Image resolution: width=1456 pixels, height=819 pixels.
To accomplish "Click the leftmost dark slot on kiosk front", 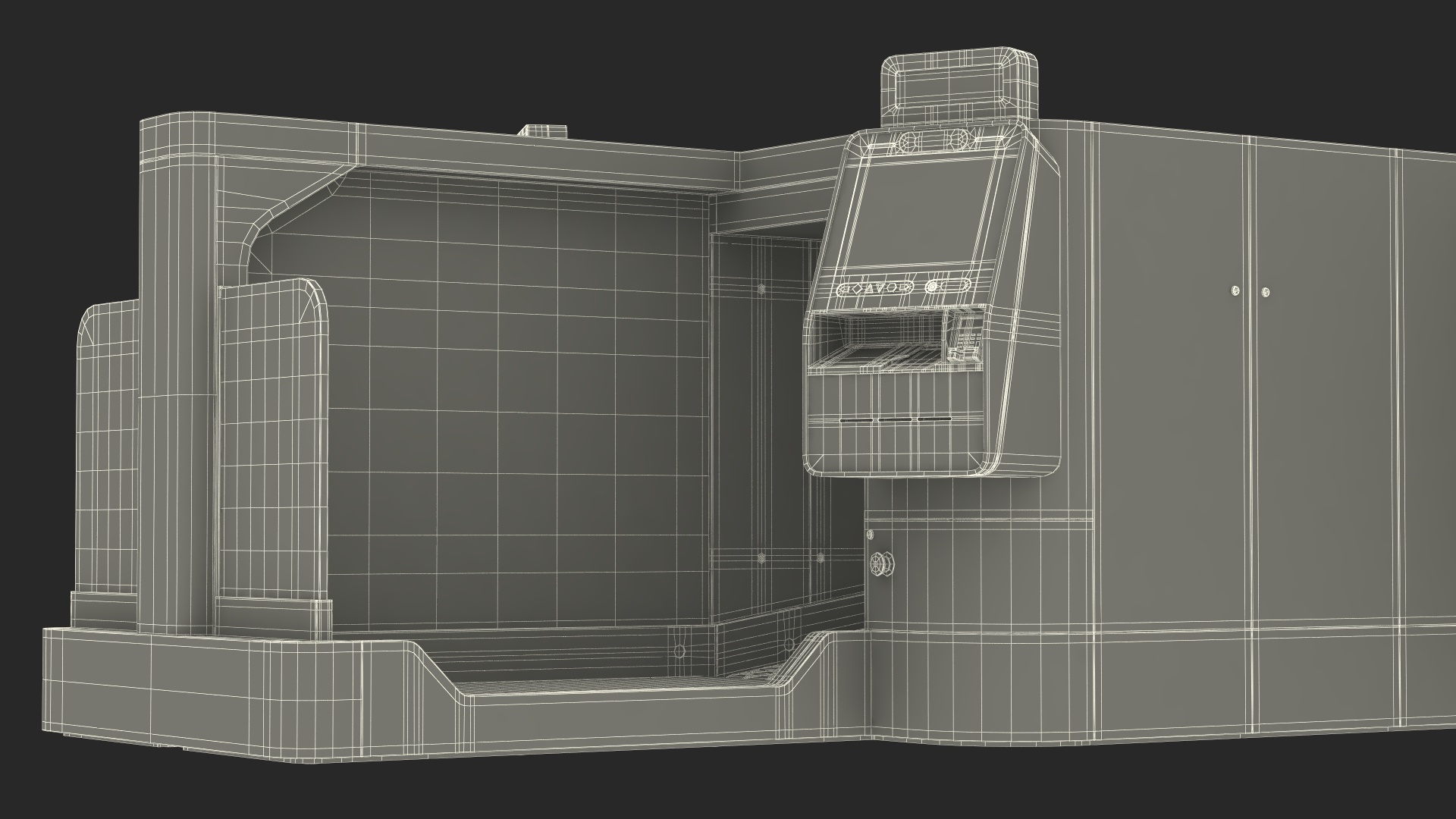I will [857, 420].
